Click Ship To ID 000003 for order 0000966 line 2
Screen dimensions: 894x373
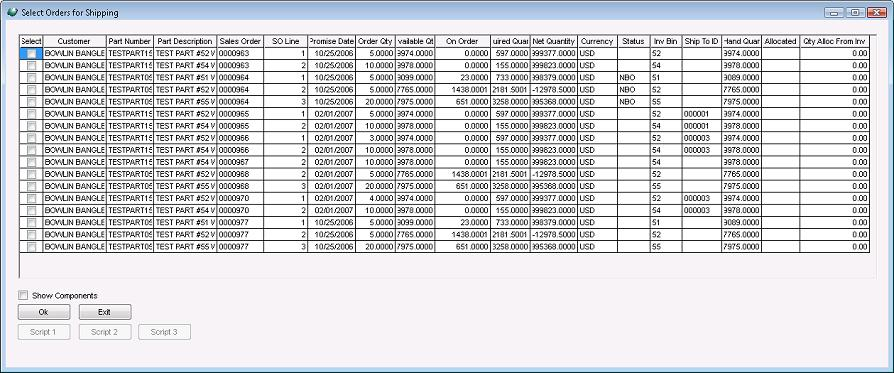[x=702, y=150]
